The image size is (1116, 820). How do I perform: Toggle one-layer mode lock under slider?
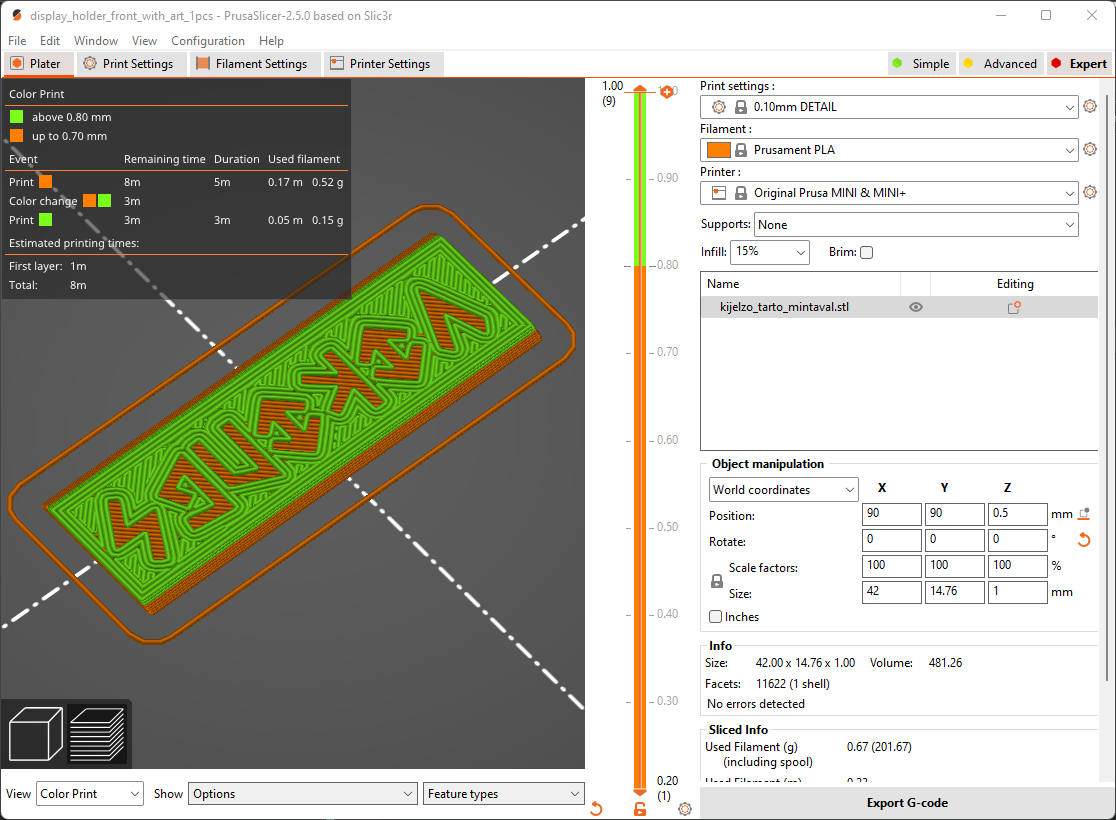pos(640,809)
